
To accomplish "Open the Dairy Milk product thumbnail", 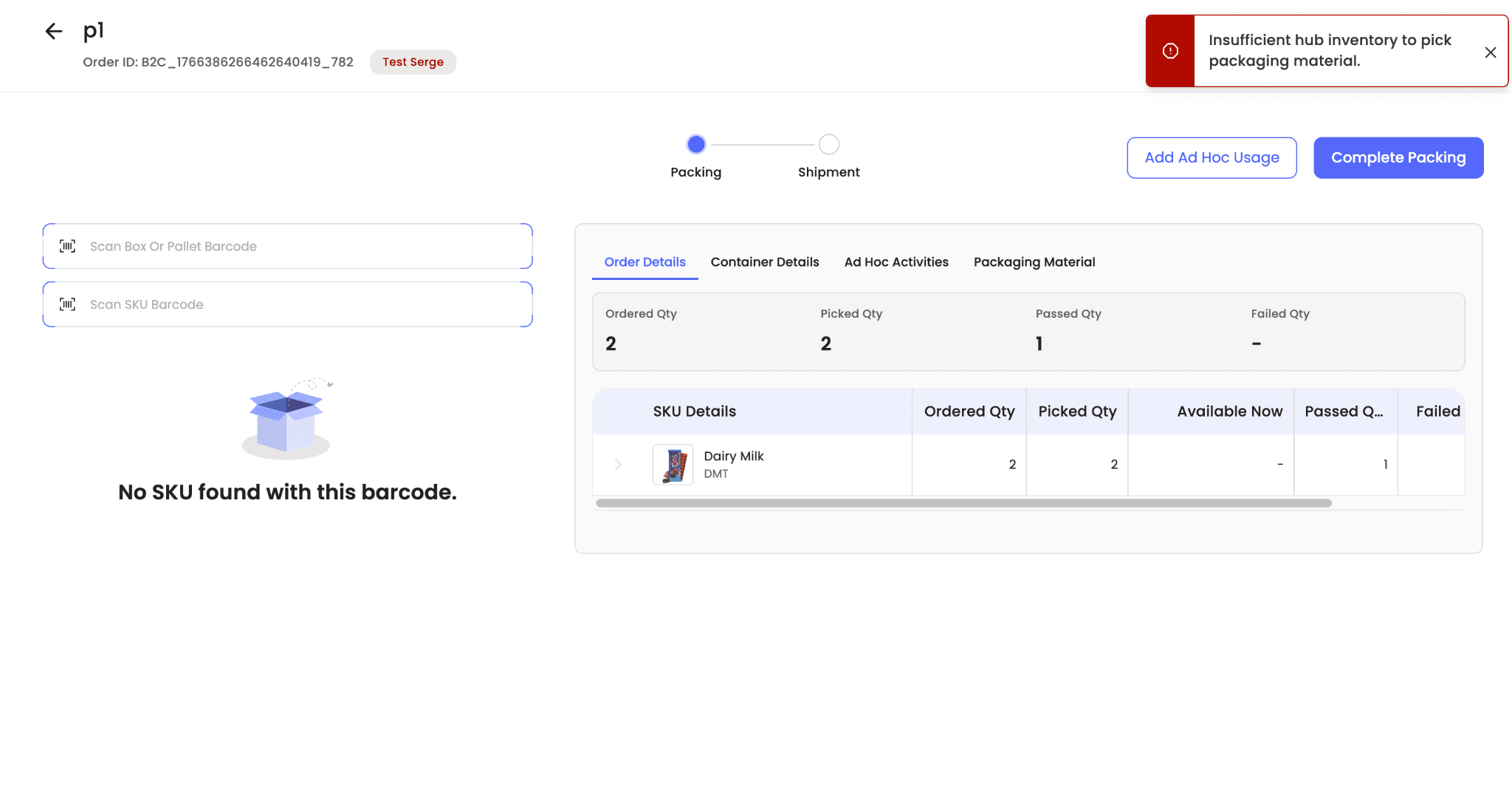I will pos(673,465).
